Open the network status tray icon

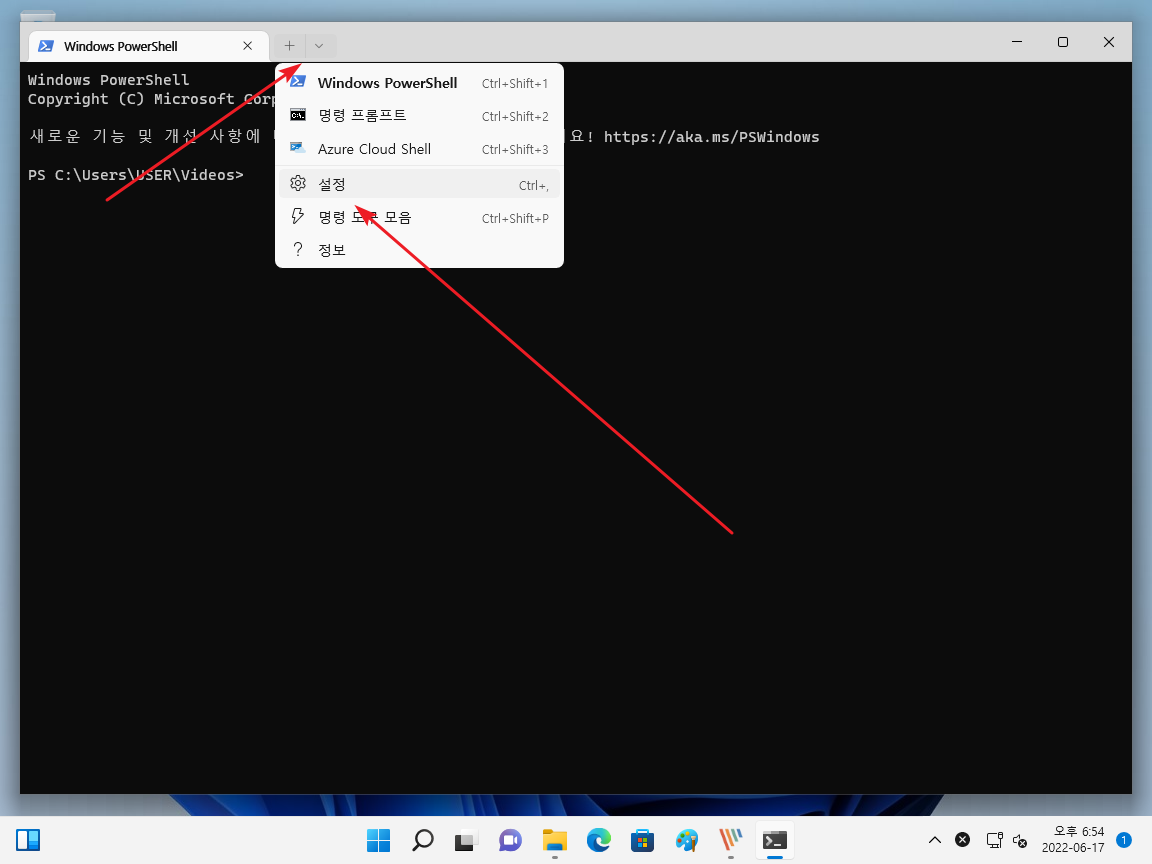pyautogui.click(x=994, y=840)
